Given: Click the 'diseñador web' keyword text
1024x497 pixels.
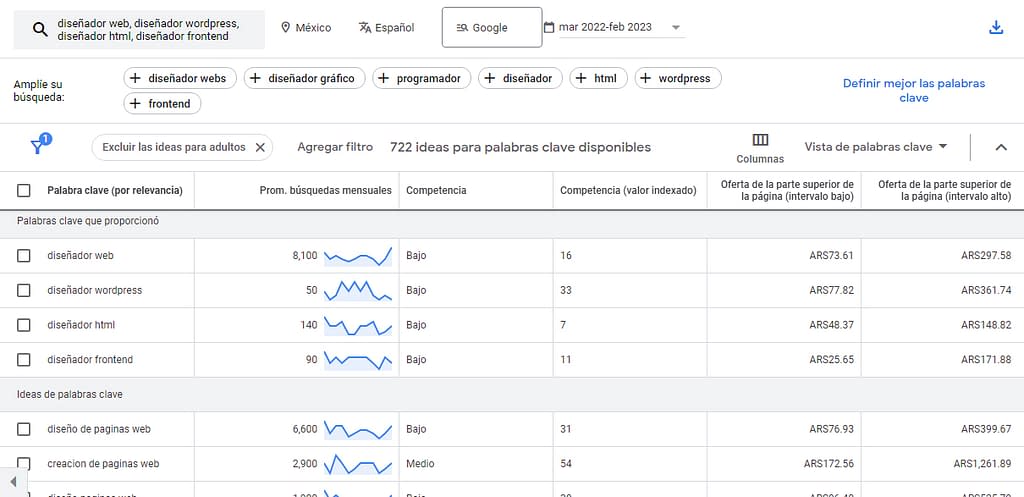Looking at the screenshot, I should click(80, 256).
